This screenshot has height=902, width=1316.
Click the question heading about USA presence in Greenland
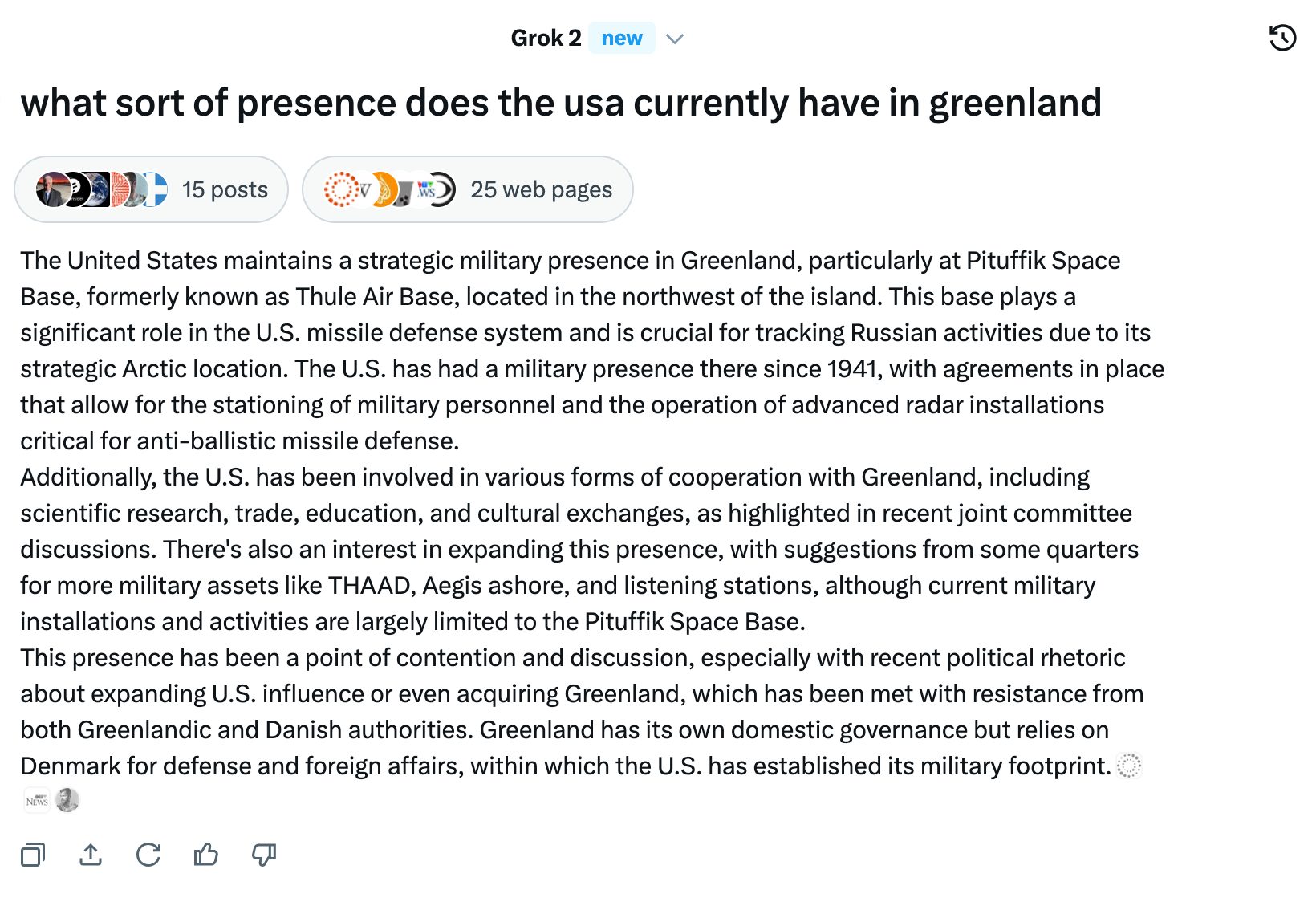[561, 103]
